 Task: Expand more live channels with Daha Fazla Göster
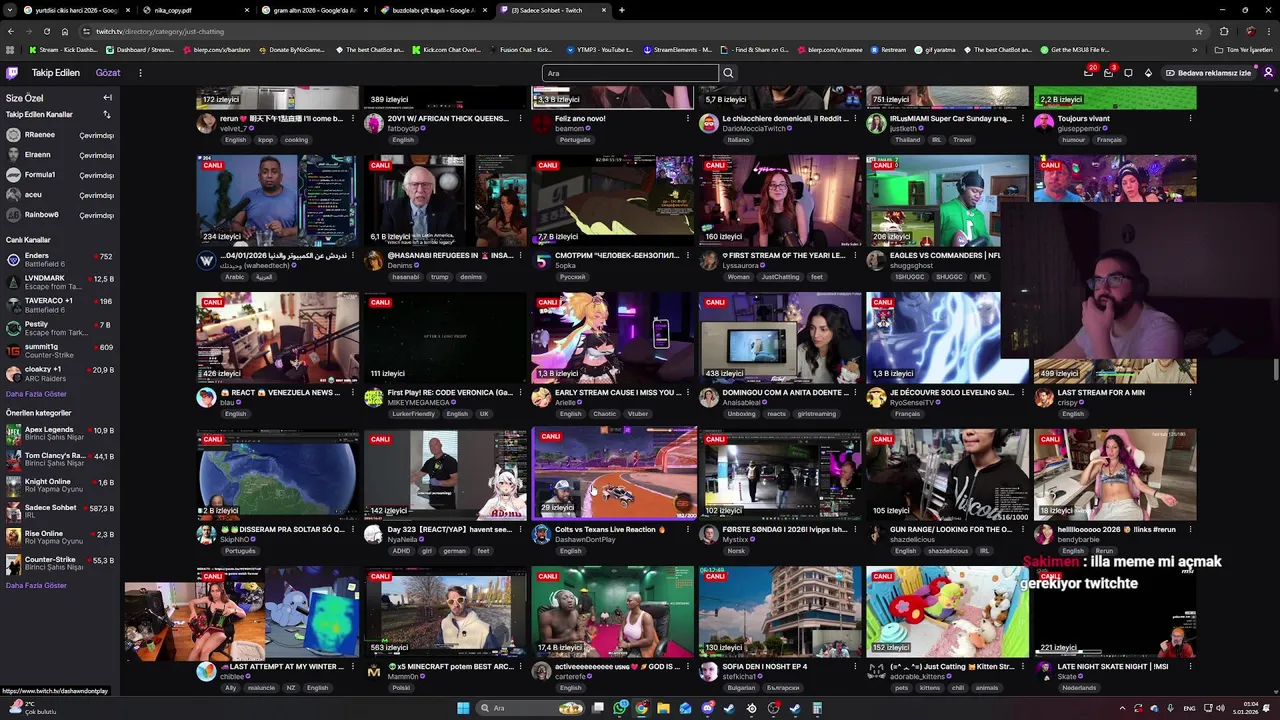click(36, 394)
